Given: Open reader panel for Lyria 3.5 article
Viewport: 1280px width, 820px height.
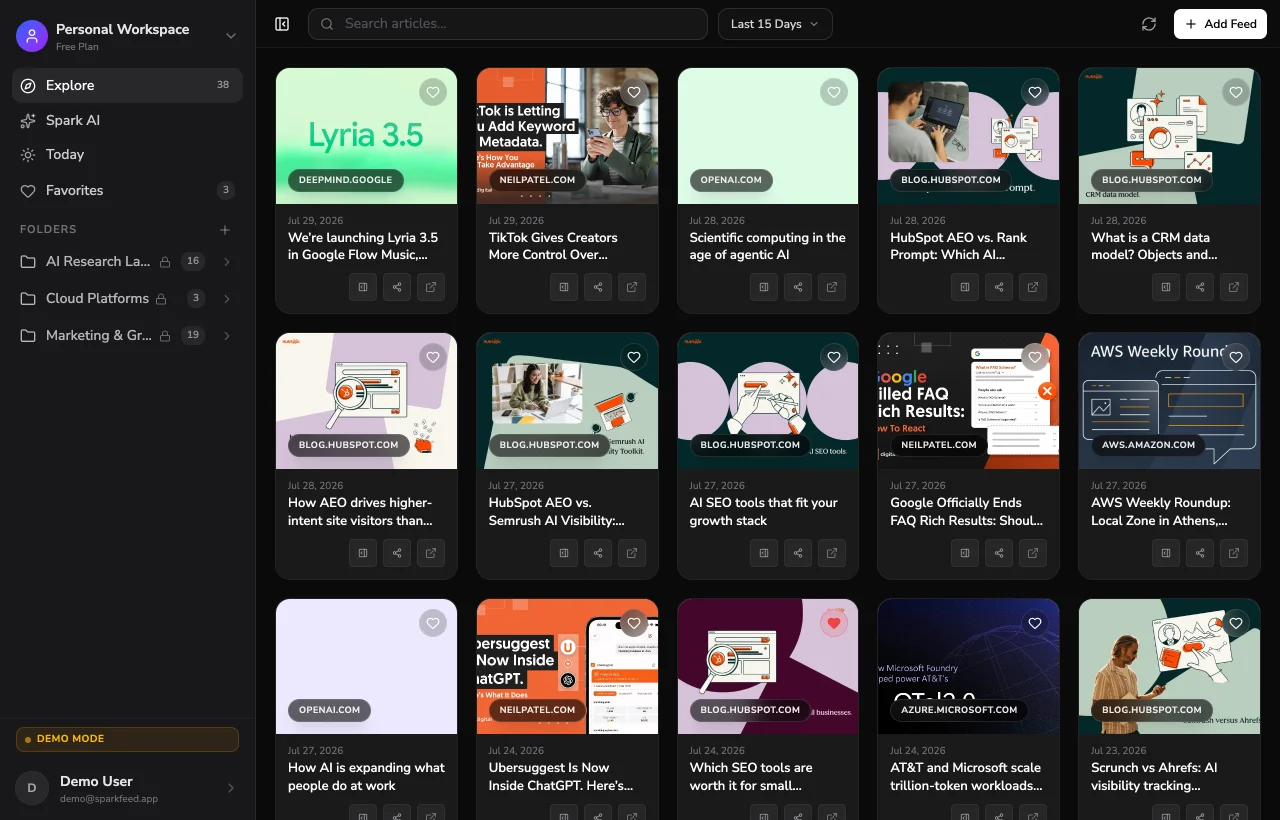Looking at the screenshot, I should 363,287.
